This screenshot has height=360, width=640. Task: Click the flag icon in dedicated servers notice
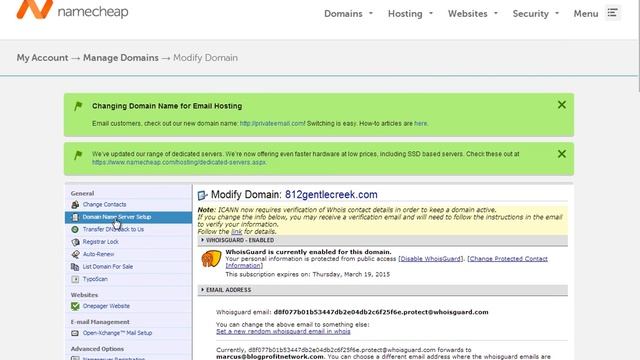(x=78, y=155)
